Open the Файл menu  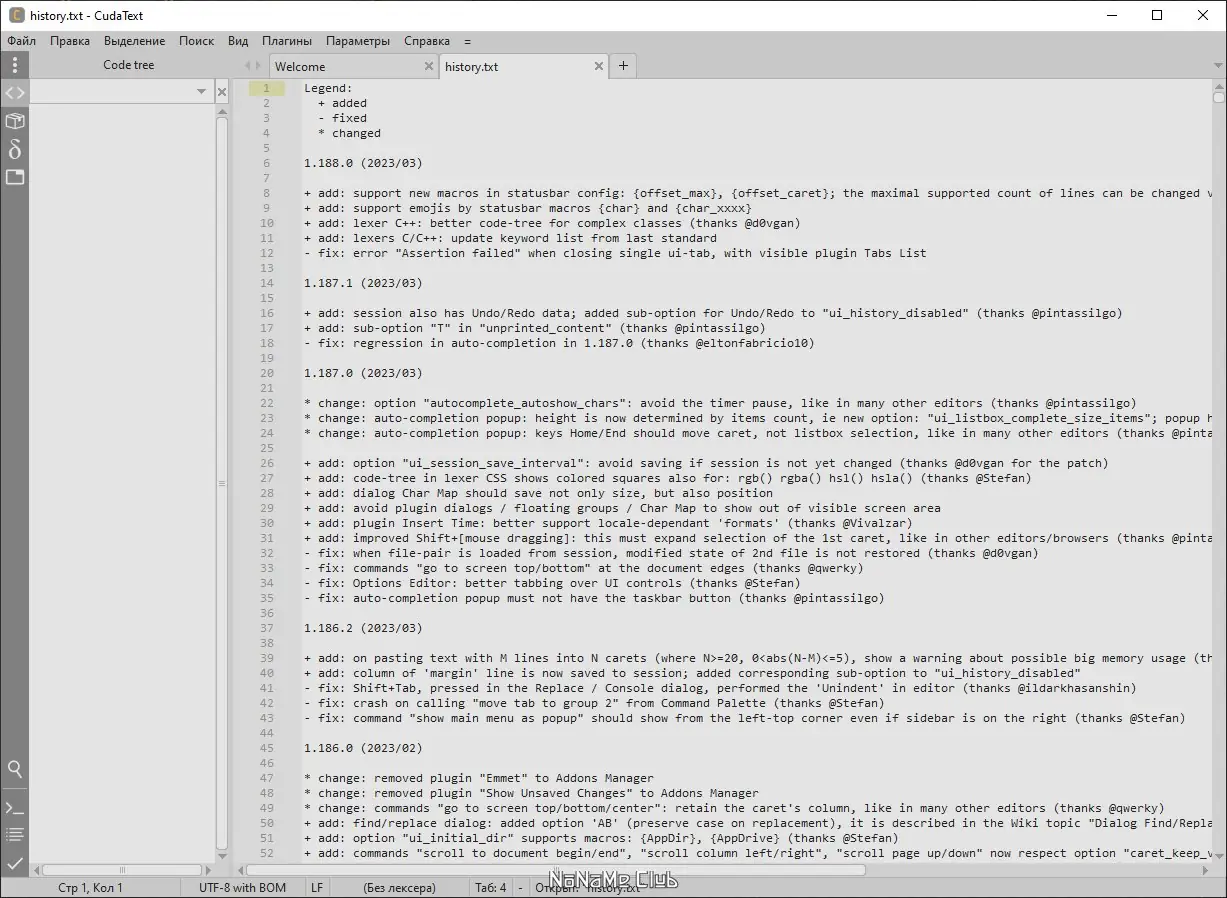click(21, 41)
